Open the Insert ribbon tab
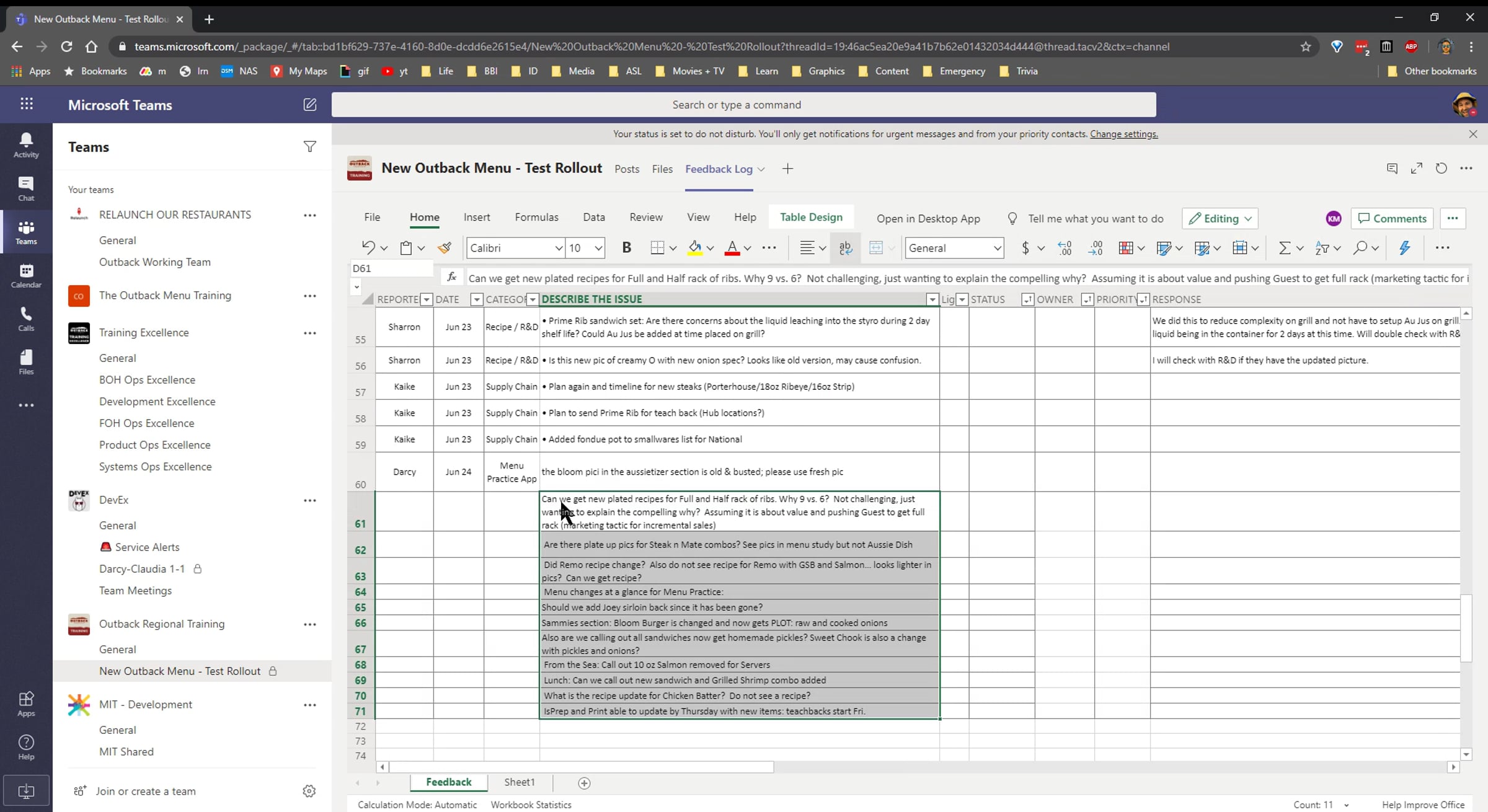 pos(477,217)
